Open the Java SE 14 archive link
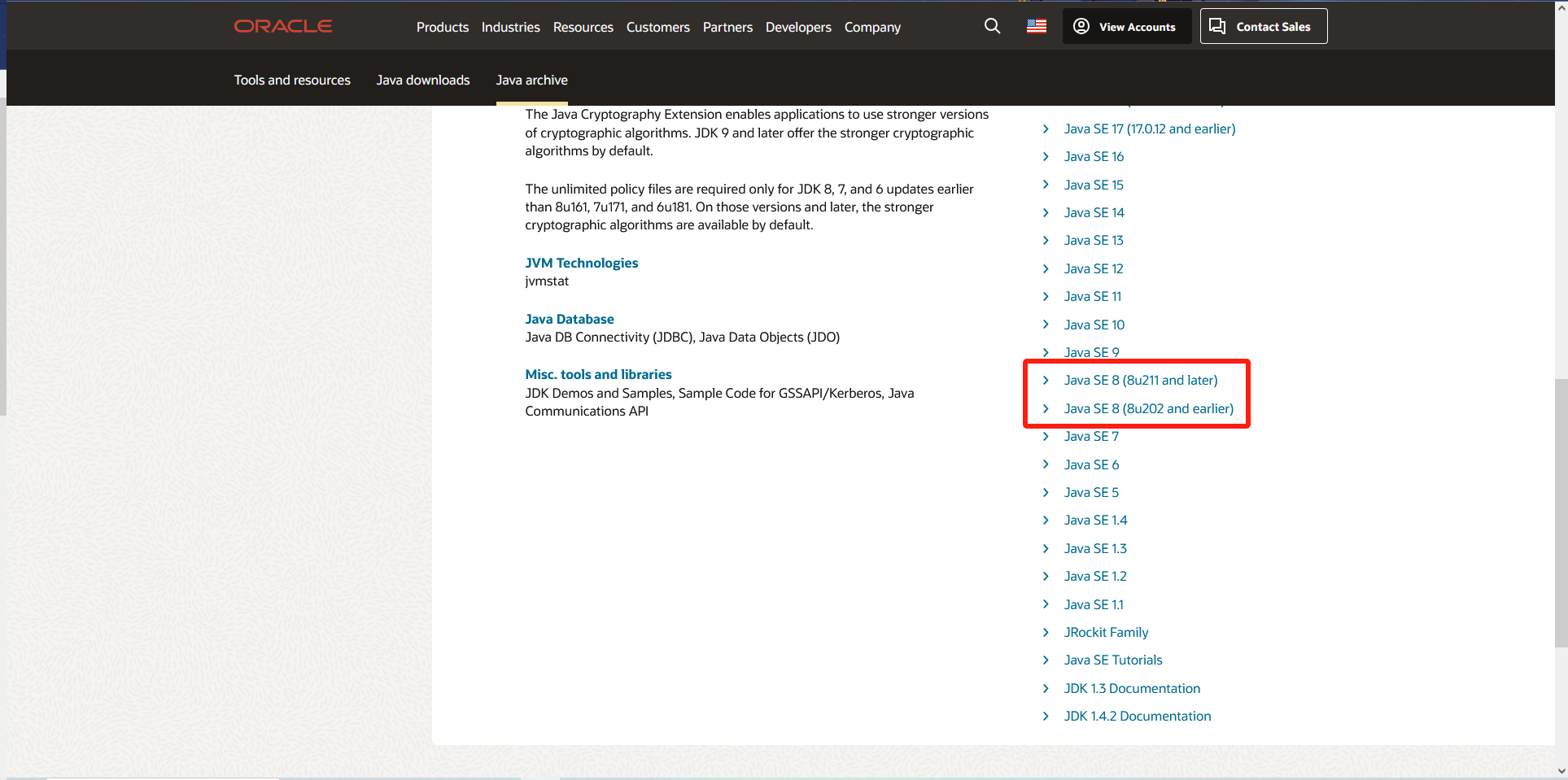The height and width of the screenshot is (780, 1568). (1094, 212)
